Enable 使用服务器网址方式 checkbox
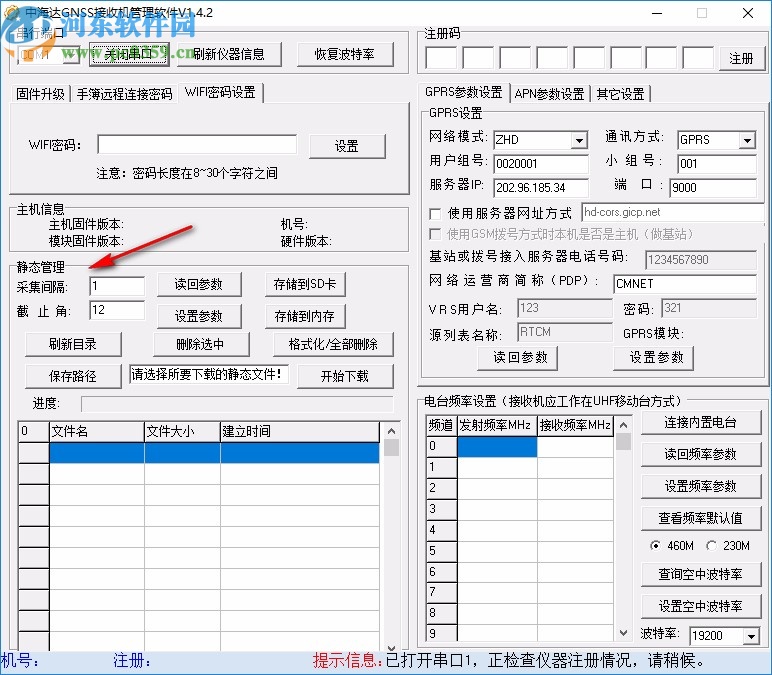The width and height of the screenshot is (772, 675). [x=435, y=214]
